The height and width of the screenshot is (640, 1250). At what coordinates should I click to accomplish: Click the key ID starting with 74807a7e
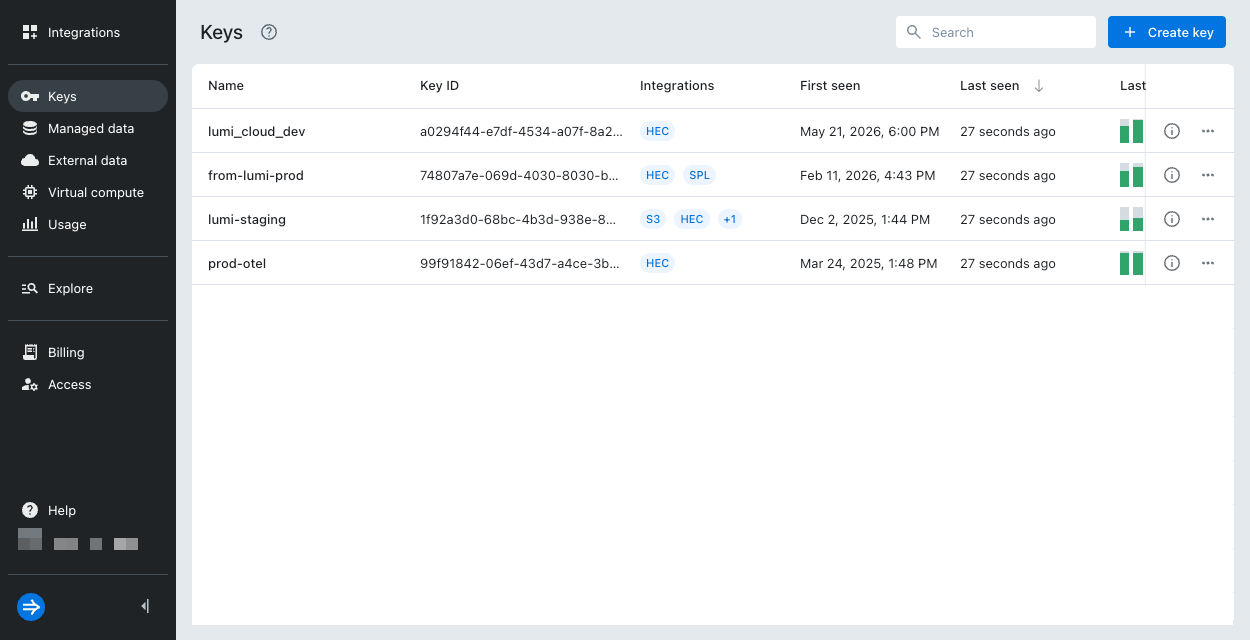(520, 175)
